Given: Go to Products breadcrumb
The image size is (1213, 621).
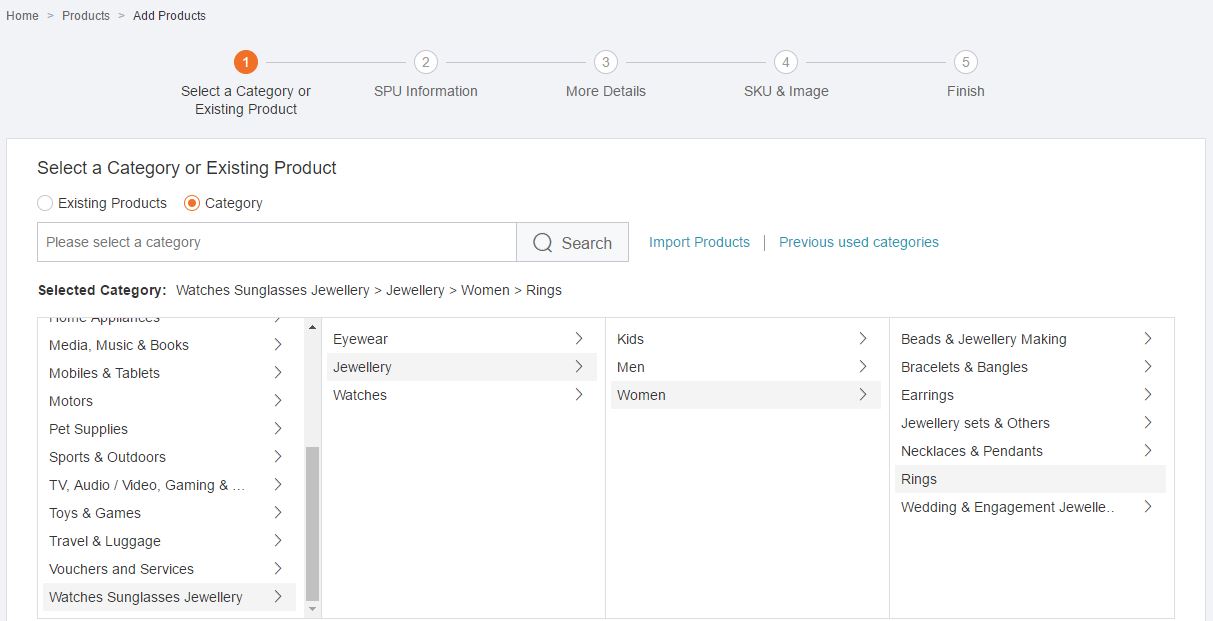Looking at the screenshot, I should (86, 16).
